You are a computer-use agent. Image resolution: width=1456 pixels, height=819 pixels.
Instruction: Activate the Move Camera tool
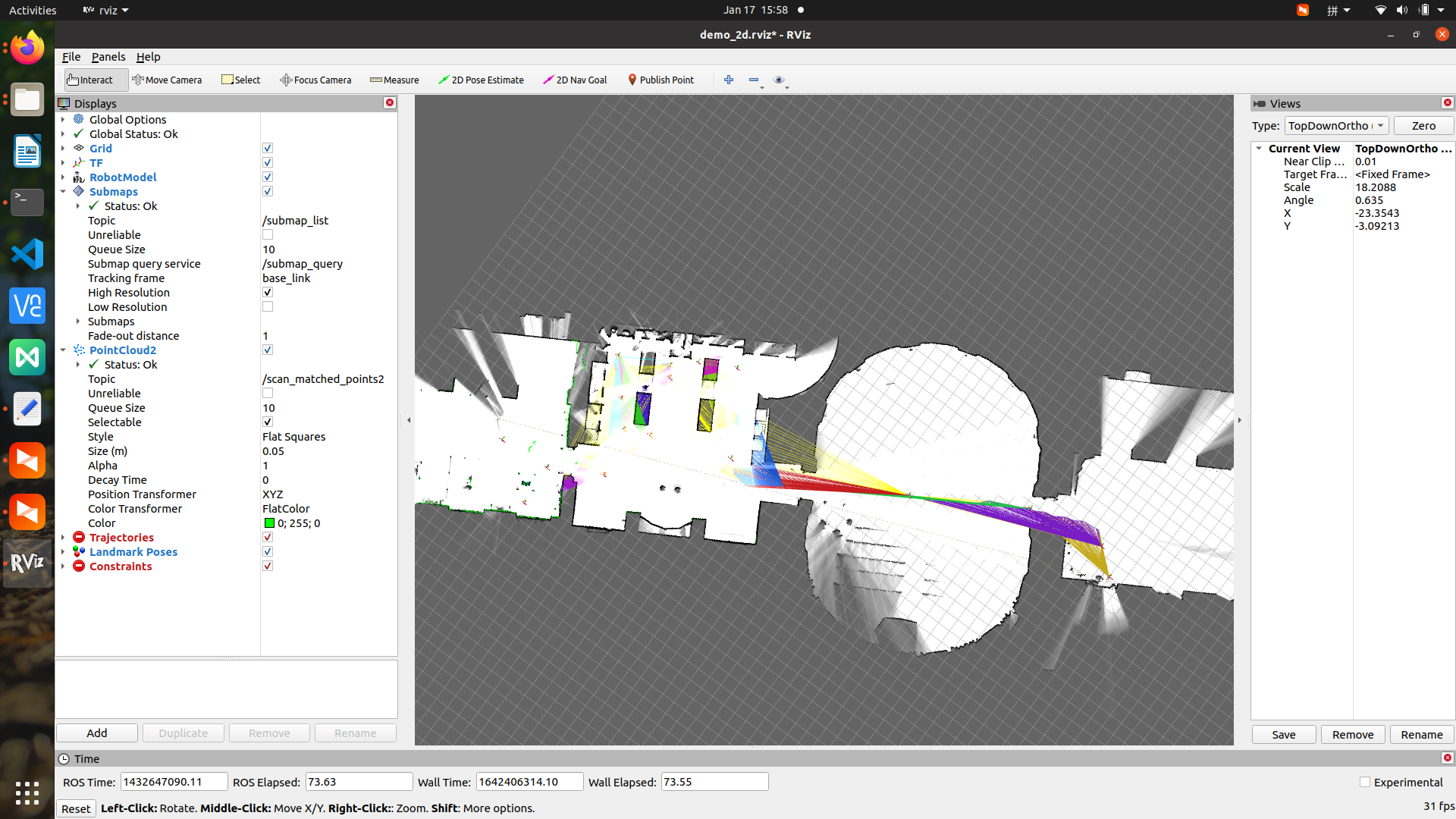coord(167,80)
